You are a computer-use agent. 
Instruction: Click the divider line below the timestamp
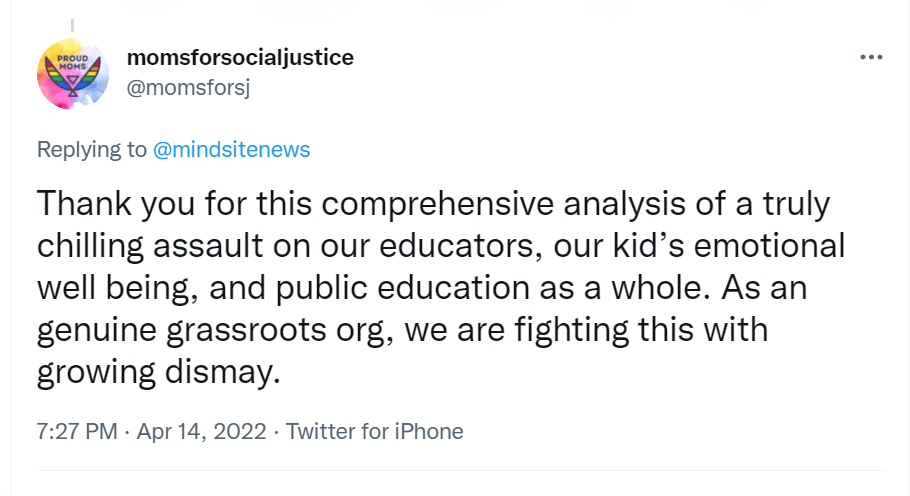pos(460,469)
